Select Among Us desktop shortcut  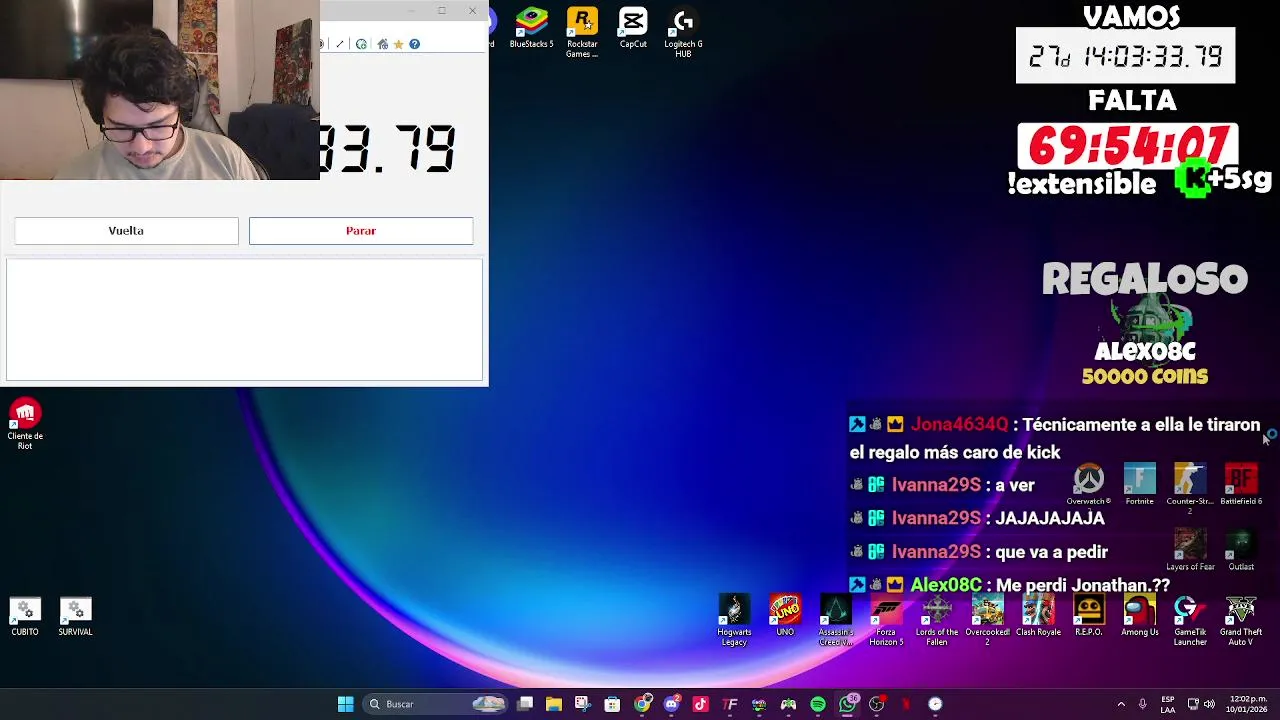pos(1139,616)
